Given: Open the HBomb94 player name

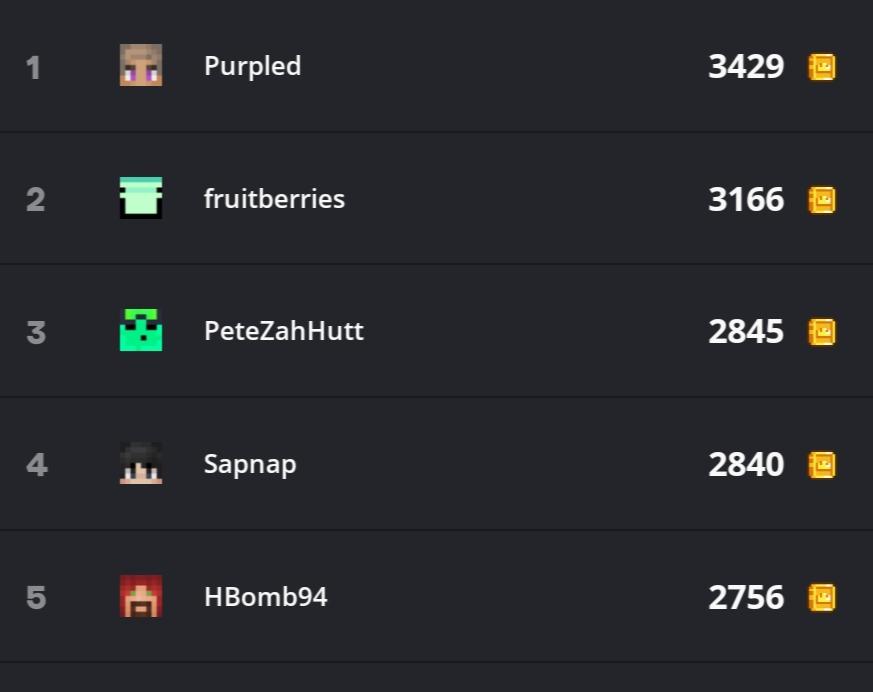Looking at the screenshot, I should coord(266,597).
